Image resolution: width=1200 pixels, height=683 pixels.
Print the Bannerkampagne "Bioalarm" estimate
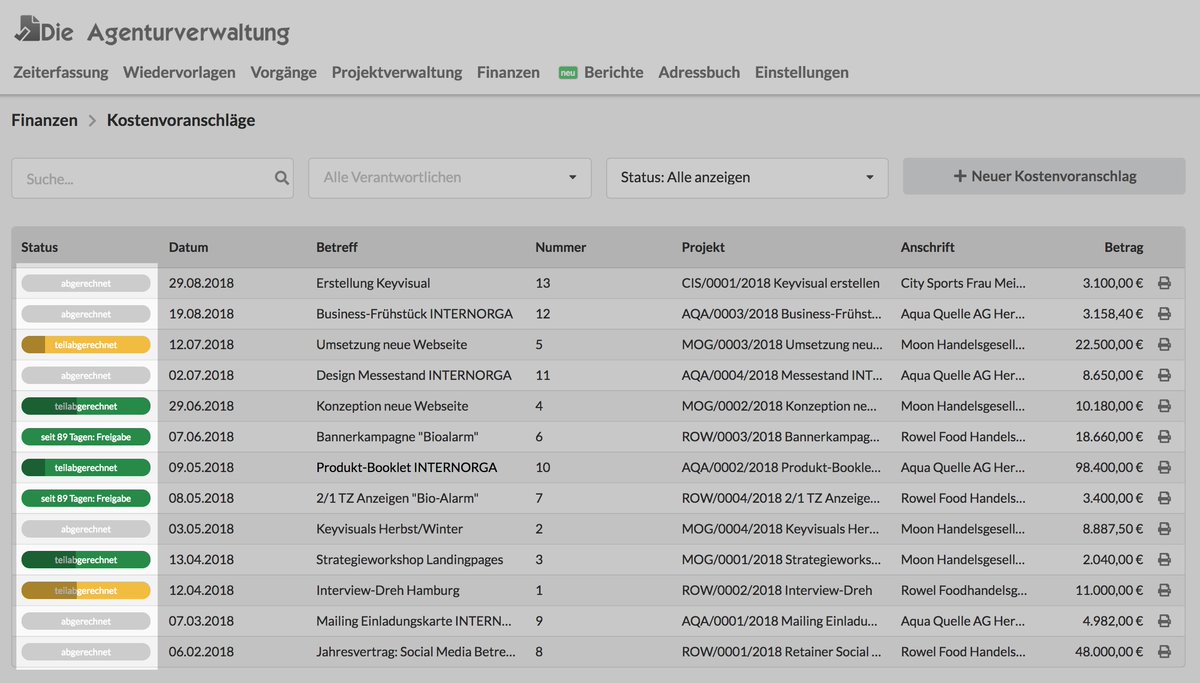tap(1164, 437)
